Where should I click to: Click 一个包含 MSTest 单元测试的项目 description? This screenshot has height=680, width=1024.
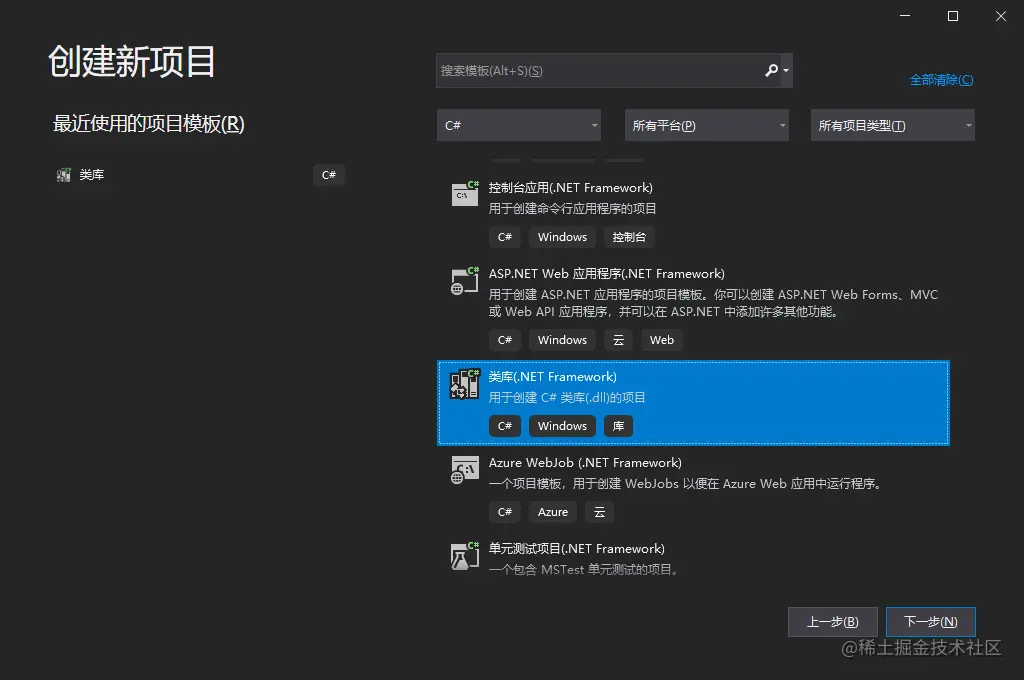click(x=584, y=570)
